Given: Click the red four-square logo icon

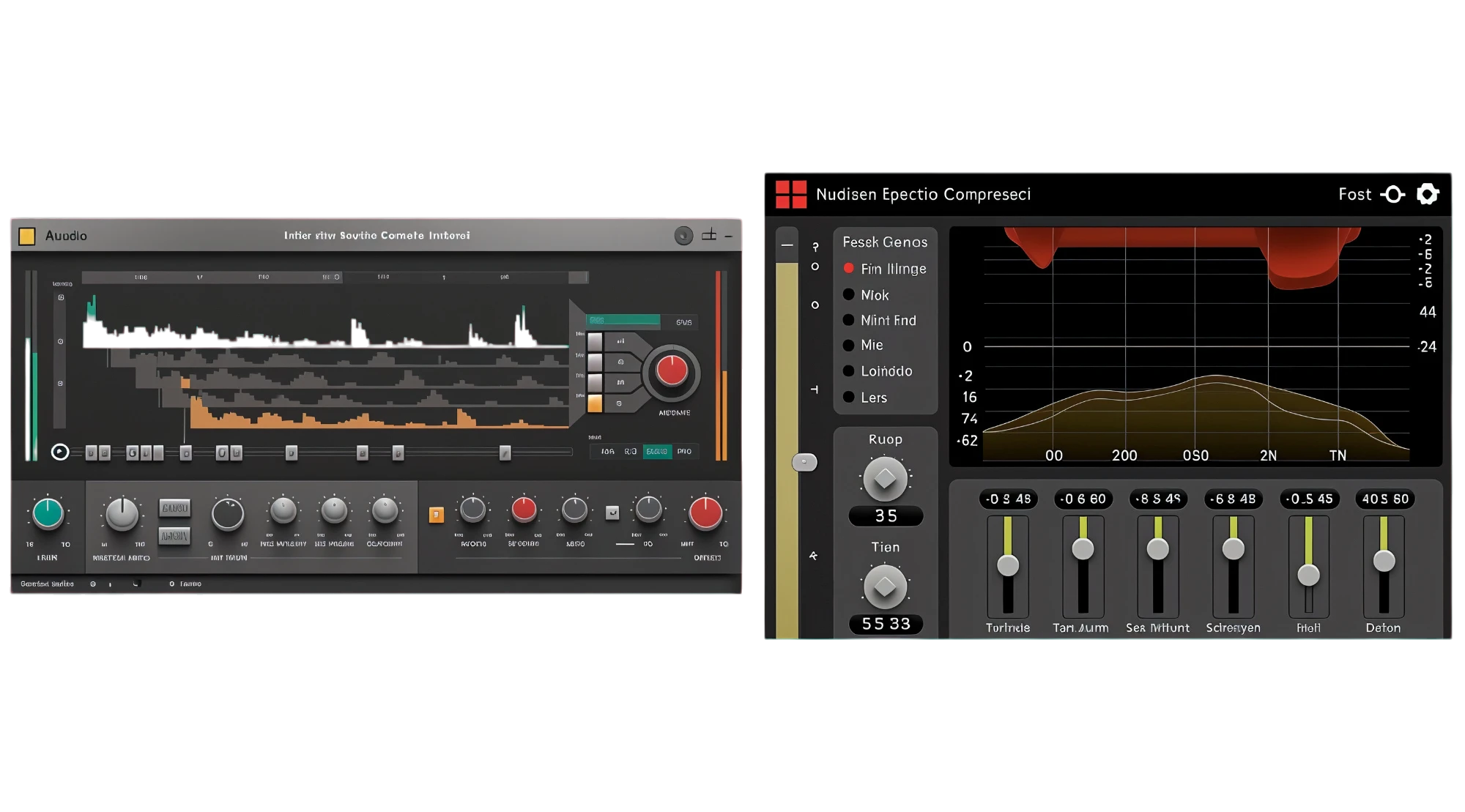Looking at the screenshot, I should [x=791, y=194].
